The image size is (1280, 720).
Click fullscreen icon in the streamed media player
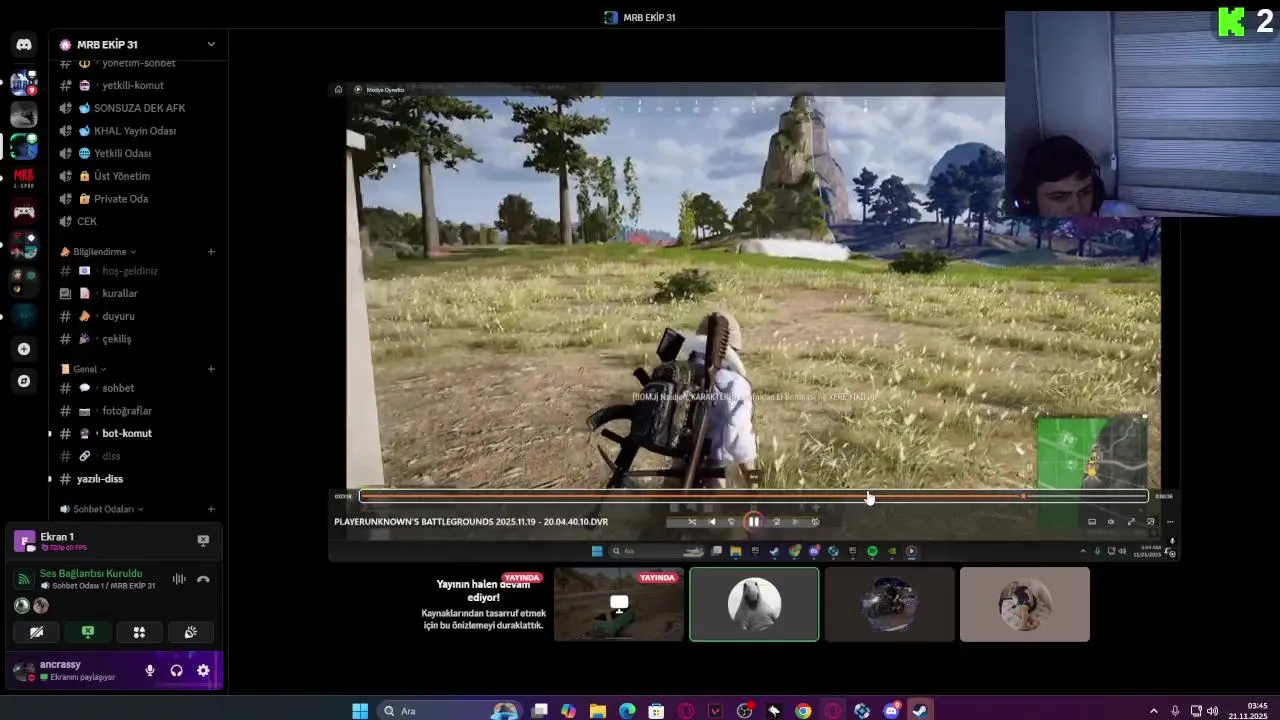coord(1131,521)
